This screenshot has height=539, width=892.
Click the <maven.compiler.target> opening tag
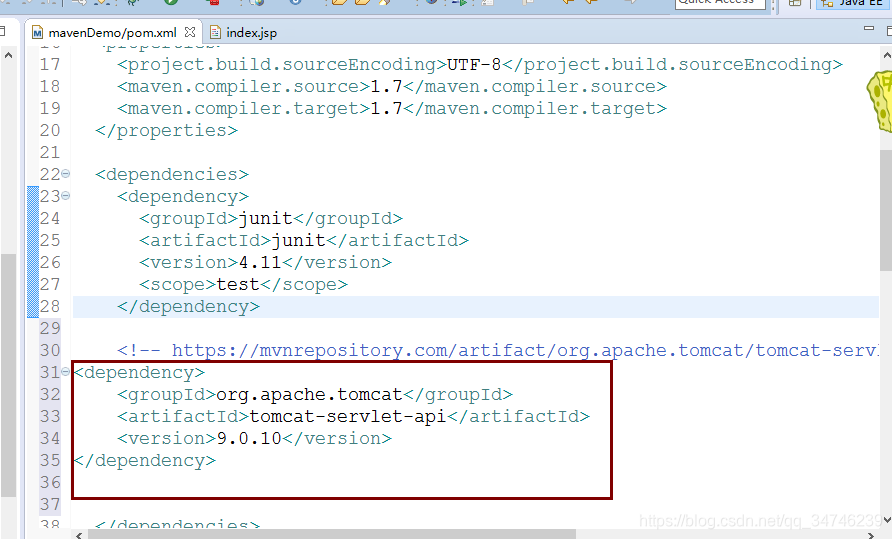(243, 109)
